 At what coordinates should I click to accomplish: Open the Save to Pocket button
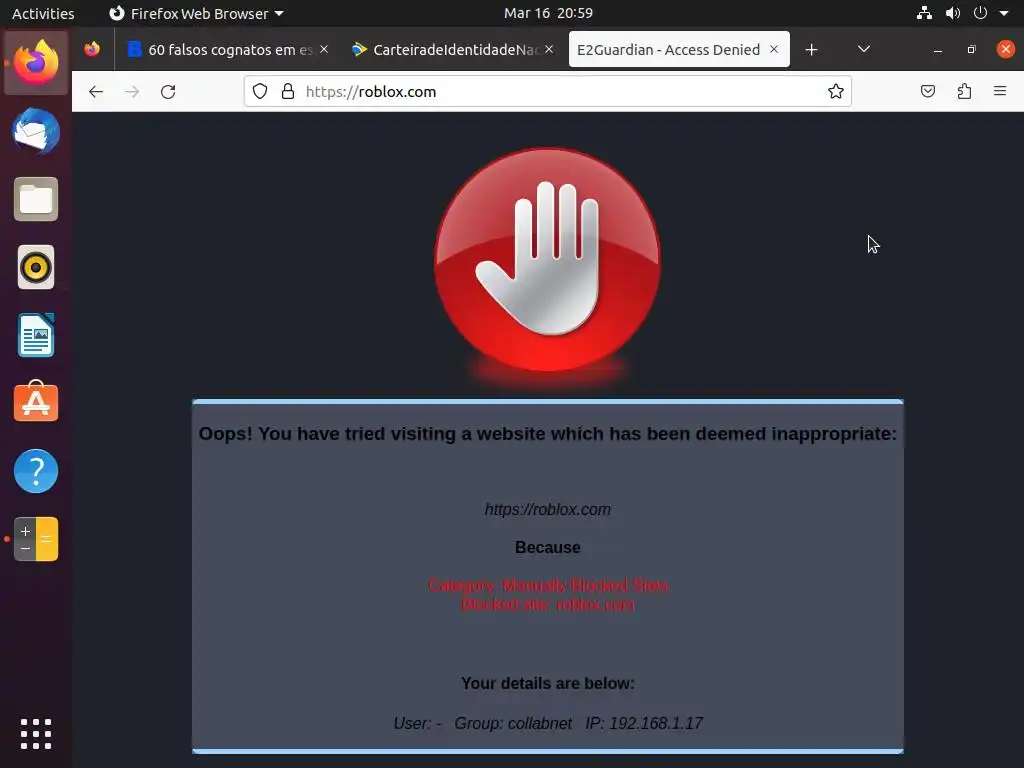[x=927, y=91]
